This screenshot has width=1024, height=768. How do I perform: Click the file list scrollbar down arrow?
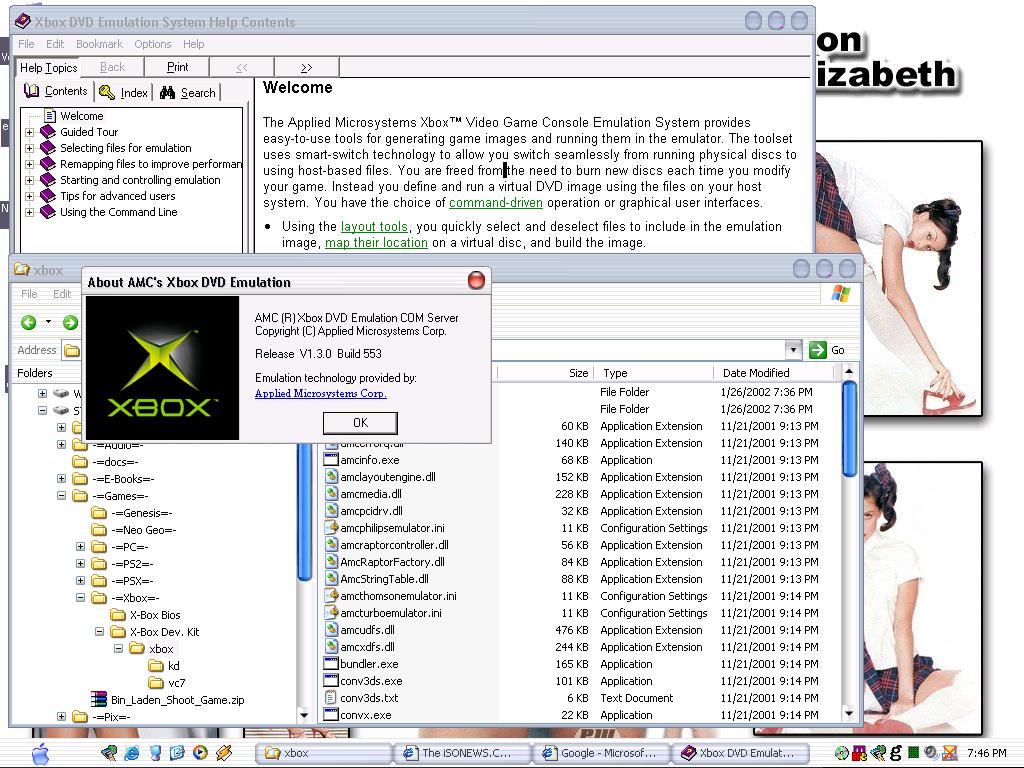coord(849,714)
